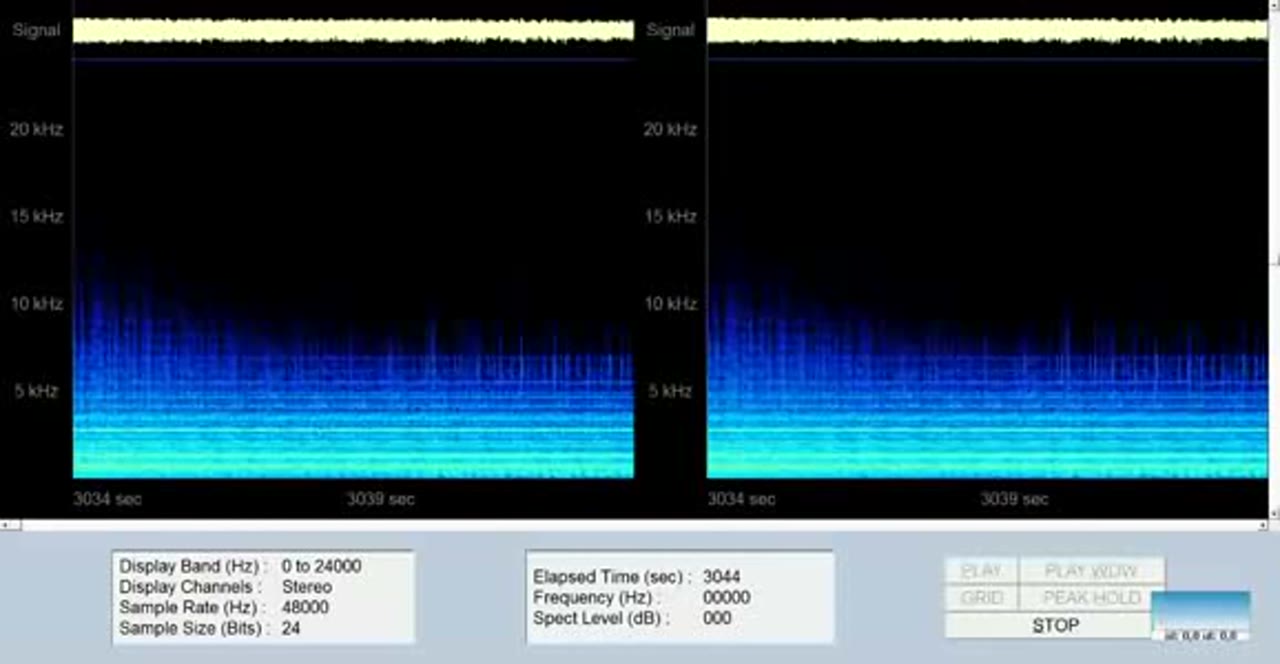This screenshot has width=1280, height=664.
Task: Click the Elapsed Time value "3044"
Action: coord(721,577)
